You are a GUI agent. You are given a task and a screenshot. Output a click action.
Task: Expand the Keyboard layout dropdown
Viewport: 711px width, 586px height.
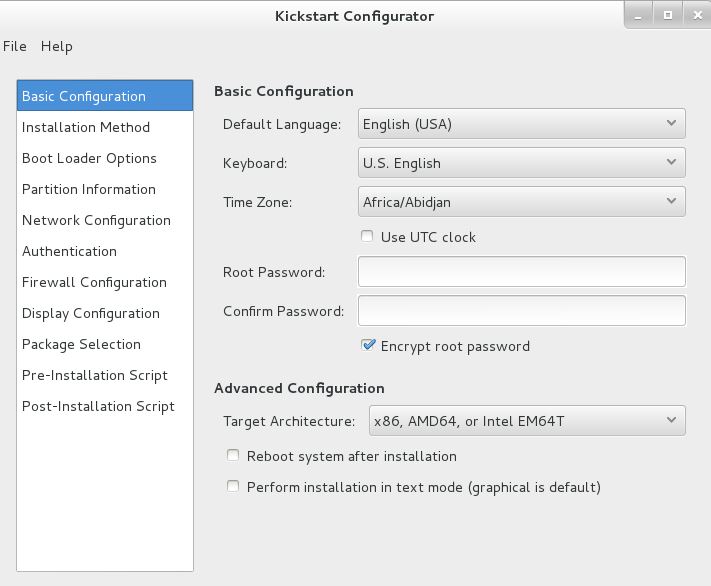[x=521, y=162]
